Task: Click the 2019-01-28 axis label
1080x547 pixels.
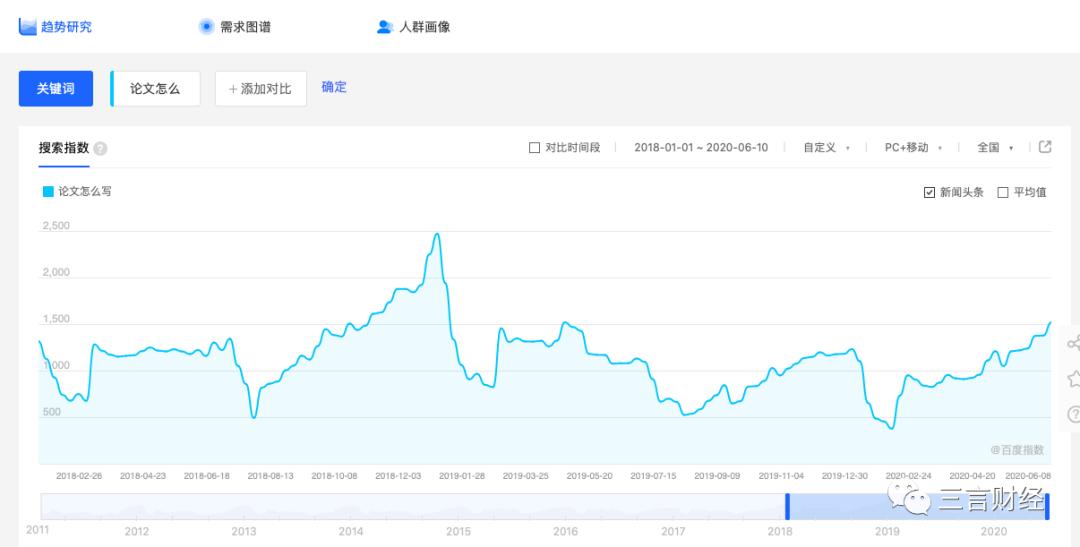Action: 461,476
